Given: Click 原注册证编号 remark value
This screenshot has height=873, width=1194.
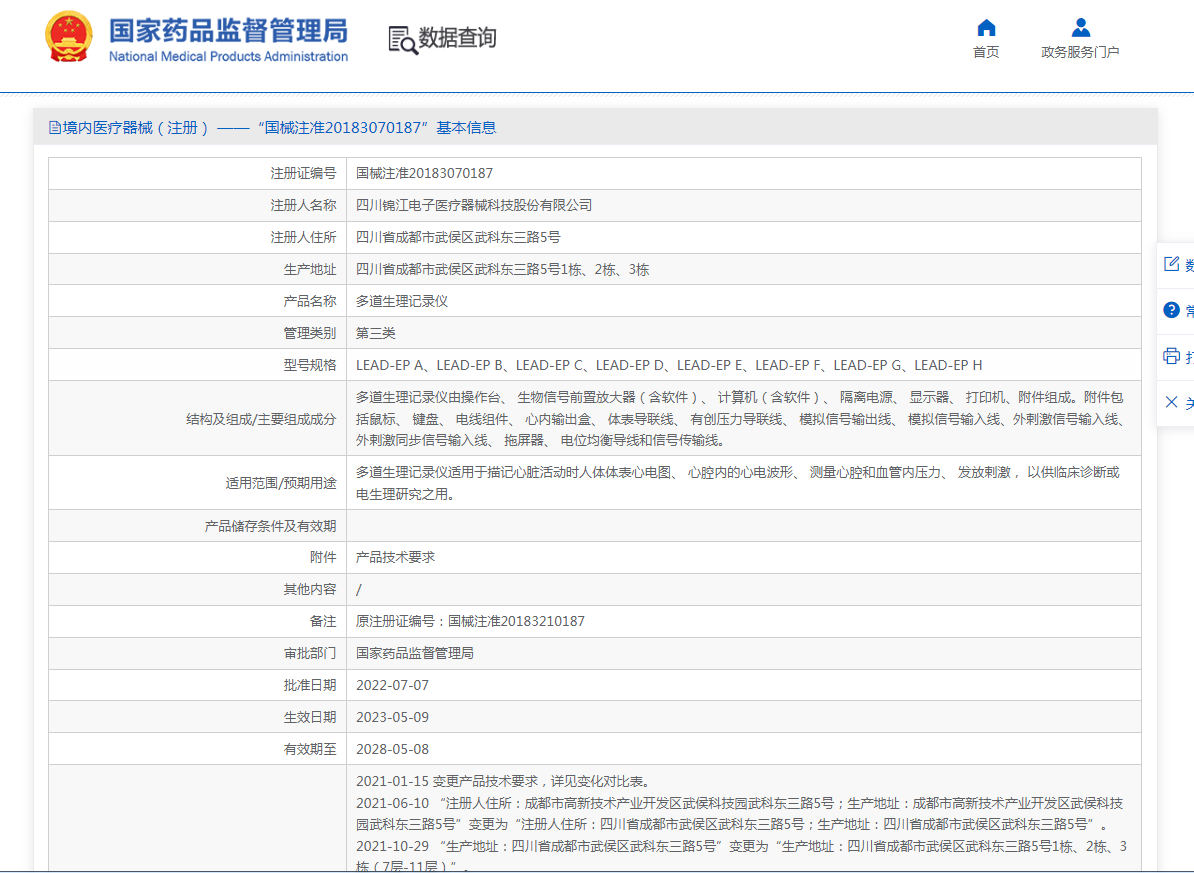Looking at the screenshot, I should (x=470, y=621).
